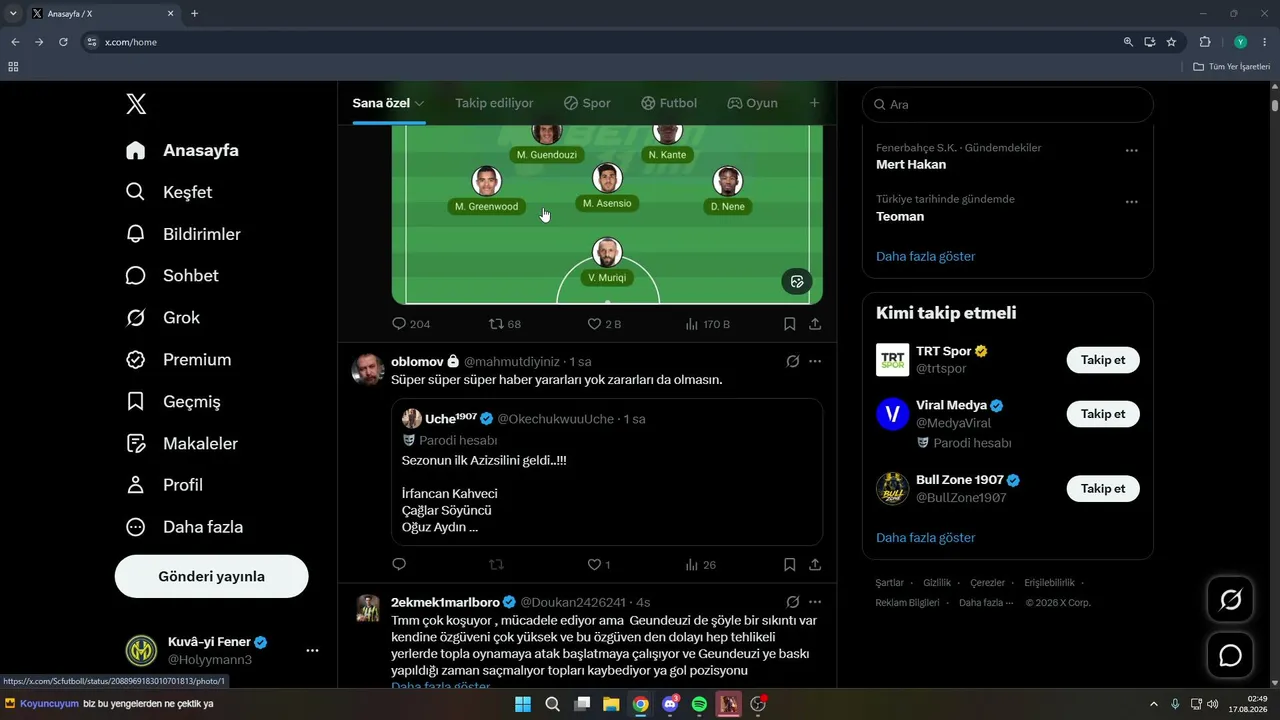Open oblomov's profile avatar
1280x720 pixels.
pyautogui.click(x=368, y=370)
